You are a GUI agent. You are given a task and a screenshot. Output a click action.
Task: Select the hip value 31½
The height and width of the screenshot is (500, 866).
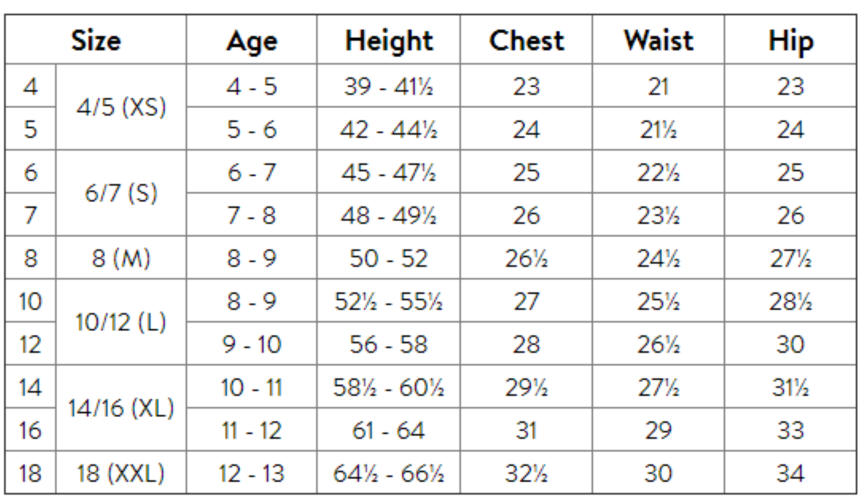point(790,388)
